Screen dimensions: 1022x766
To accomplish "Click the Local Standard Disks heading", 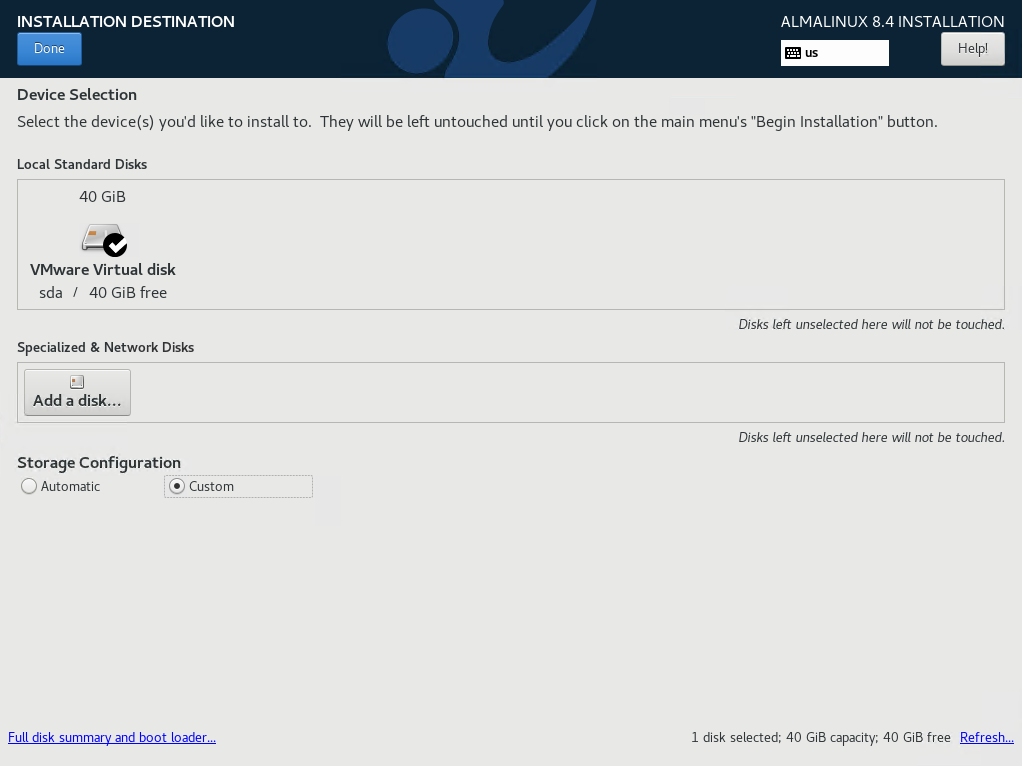I will click(x=82, y=164).
